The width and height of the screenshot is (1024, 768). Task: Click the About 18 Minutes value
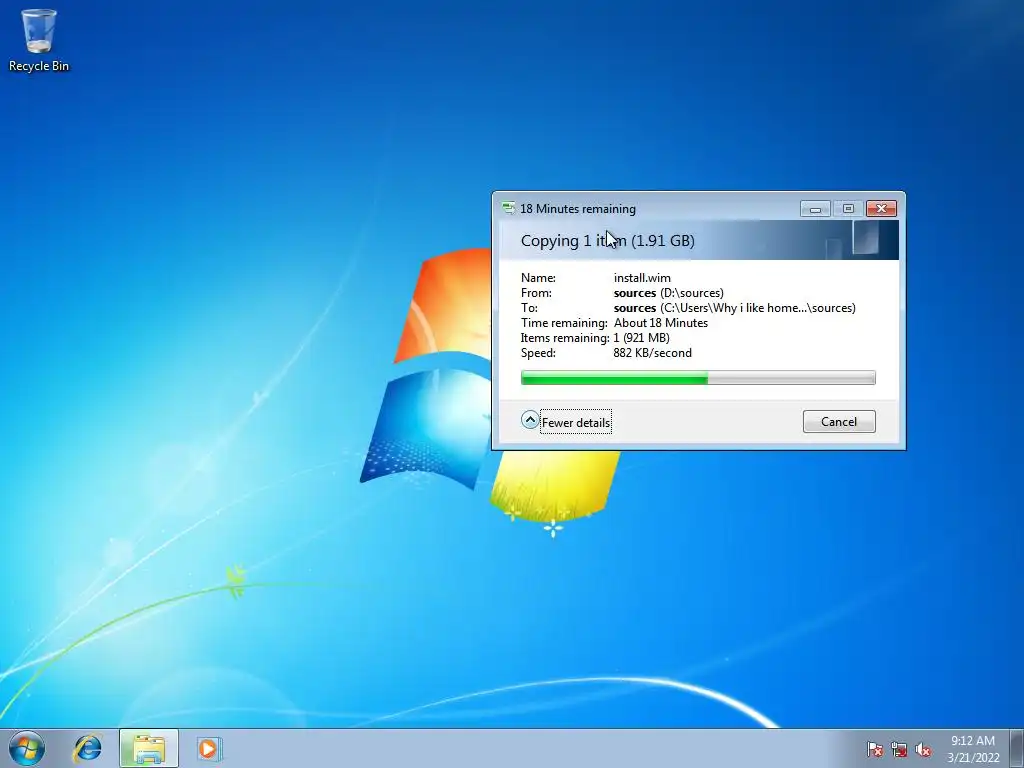[x=661, y=323]
